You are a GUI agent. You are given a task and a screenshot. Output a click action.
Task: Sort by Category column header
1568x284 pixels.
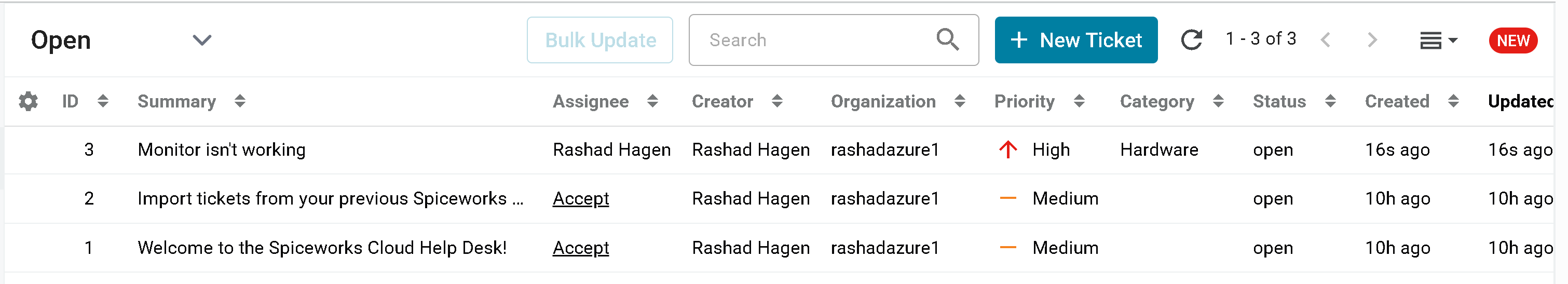(1156, 101)
